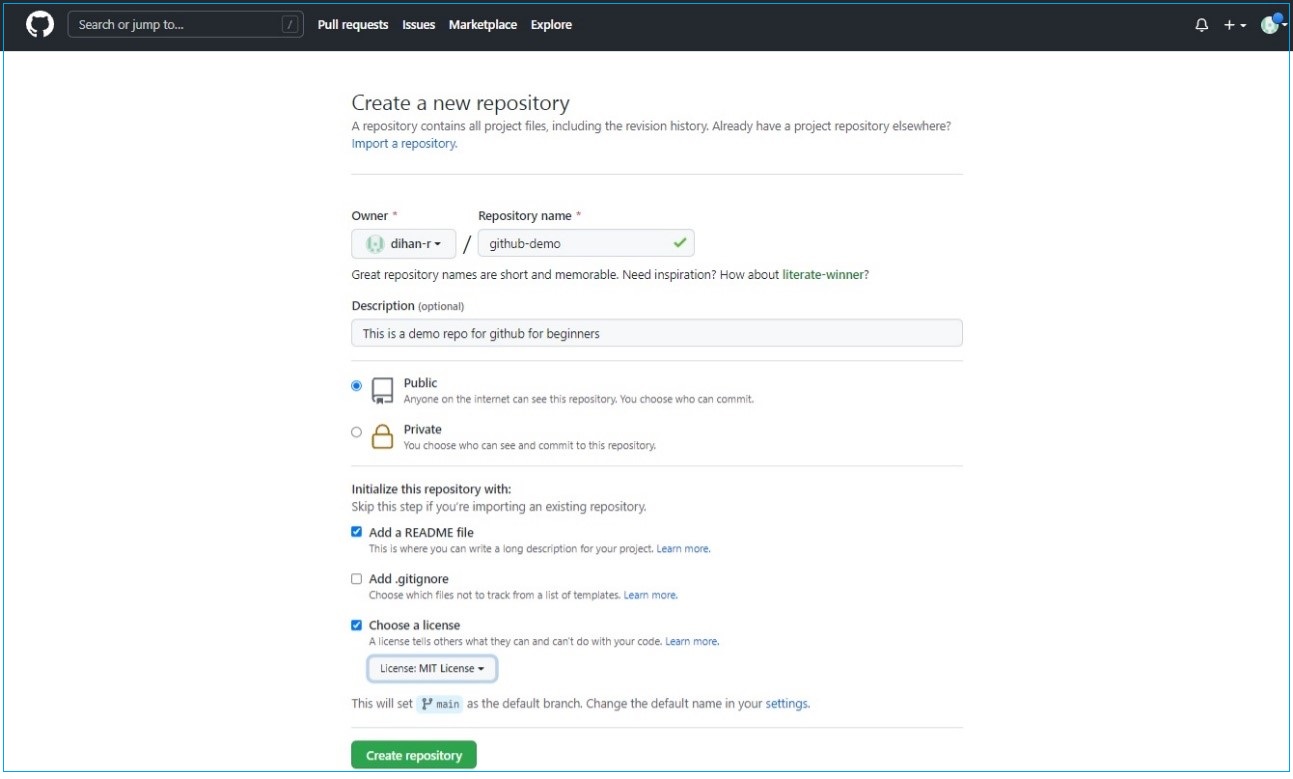This screenshot has width=1293, height=779.
Task: Click the dihan-r owner avatar icon
Action: [x=375, y=244]
